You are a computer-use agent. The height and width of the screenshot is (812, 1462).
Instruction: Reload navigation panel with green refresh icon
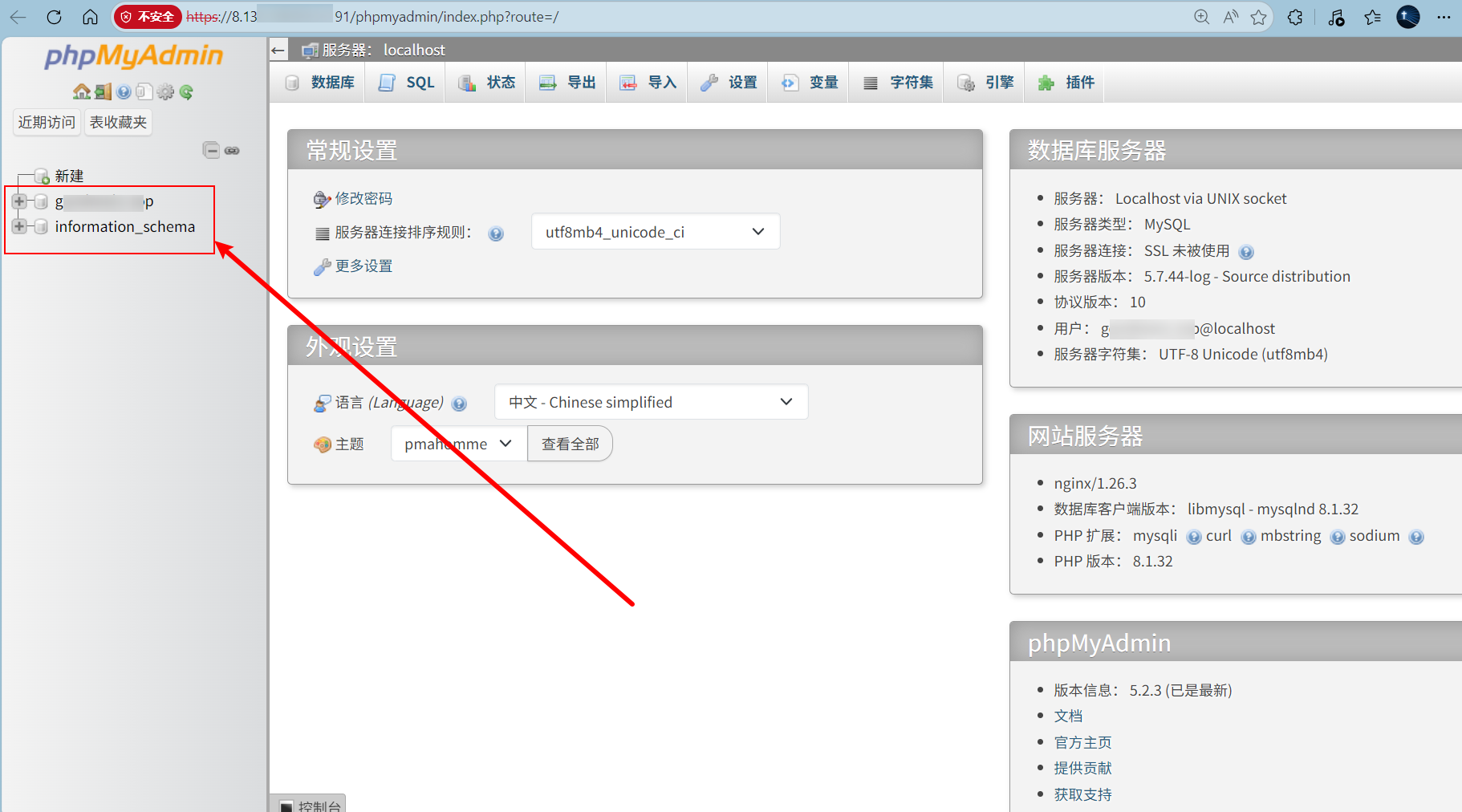point(186,91)
